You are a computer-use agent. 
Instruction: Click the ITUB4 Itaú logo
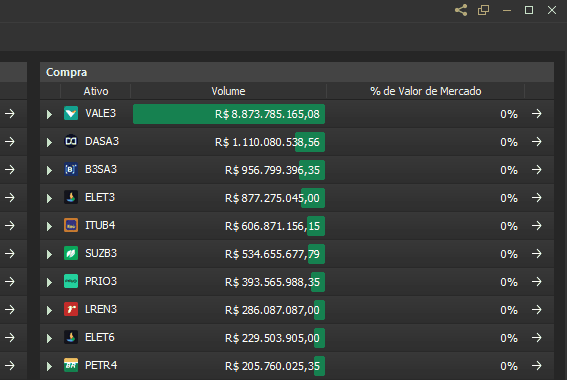(x=71, y=226)
